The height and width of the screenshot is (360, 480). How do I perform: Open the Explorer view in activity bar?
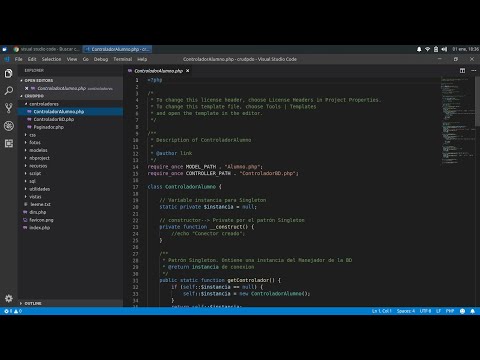pyautogui.click(x=9, y=73)
